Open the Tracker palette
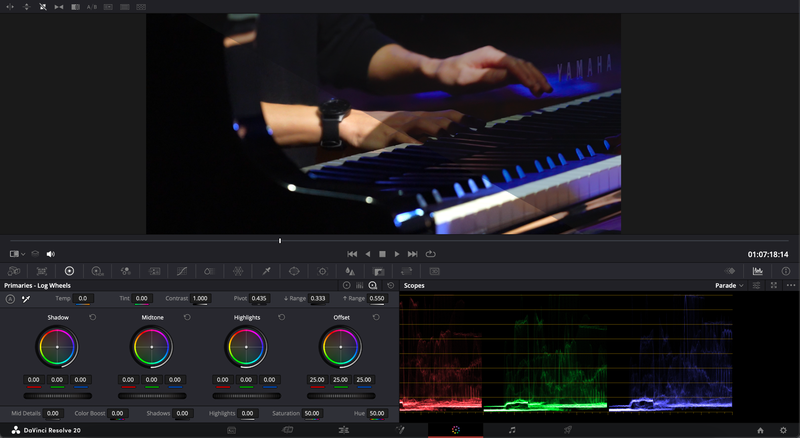The height and width of the screenshot is (438, 800). point(322,271)
